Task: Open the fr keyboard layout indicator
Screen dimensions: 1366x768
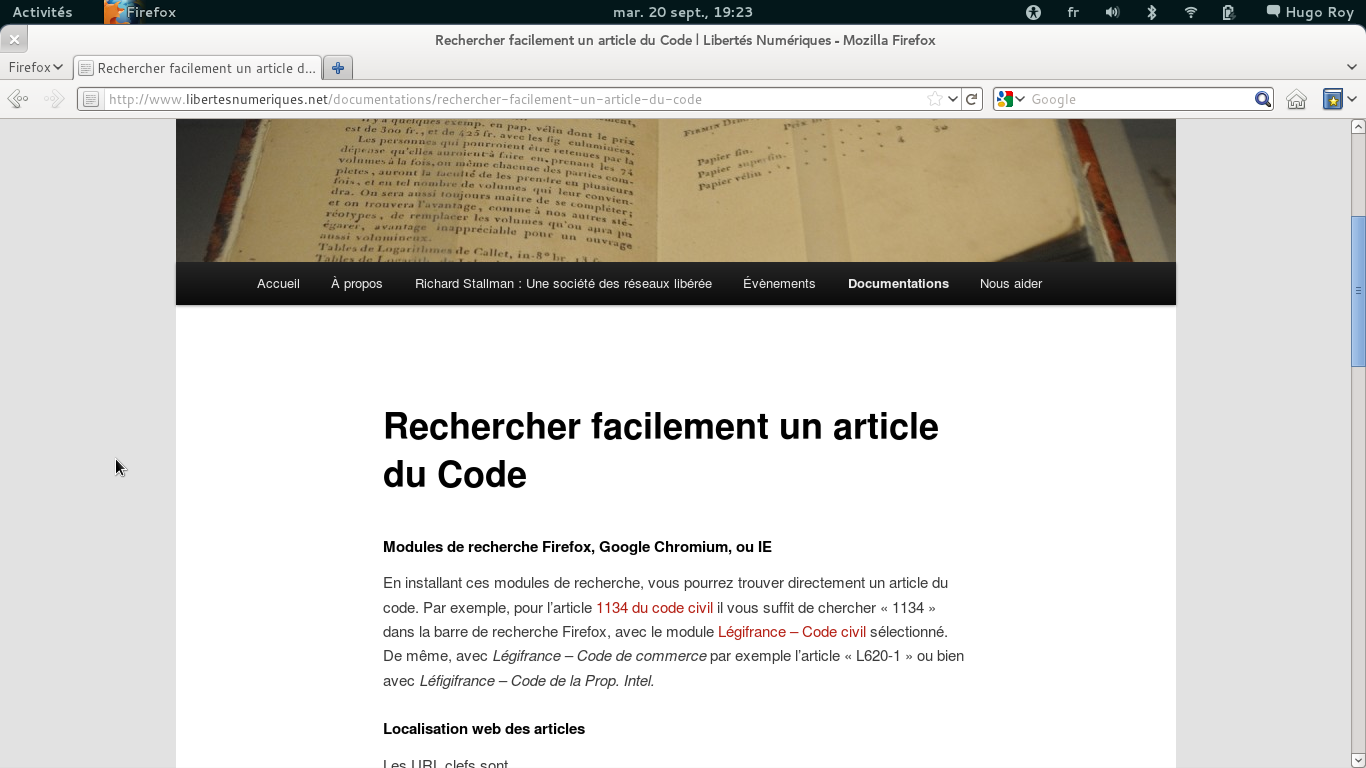Action: [x=1073, y=12]
